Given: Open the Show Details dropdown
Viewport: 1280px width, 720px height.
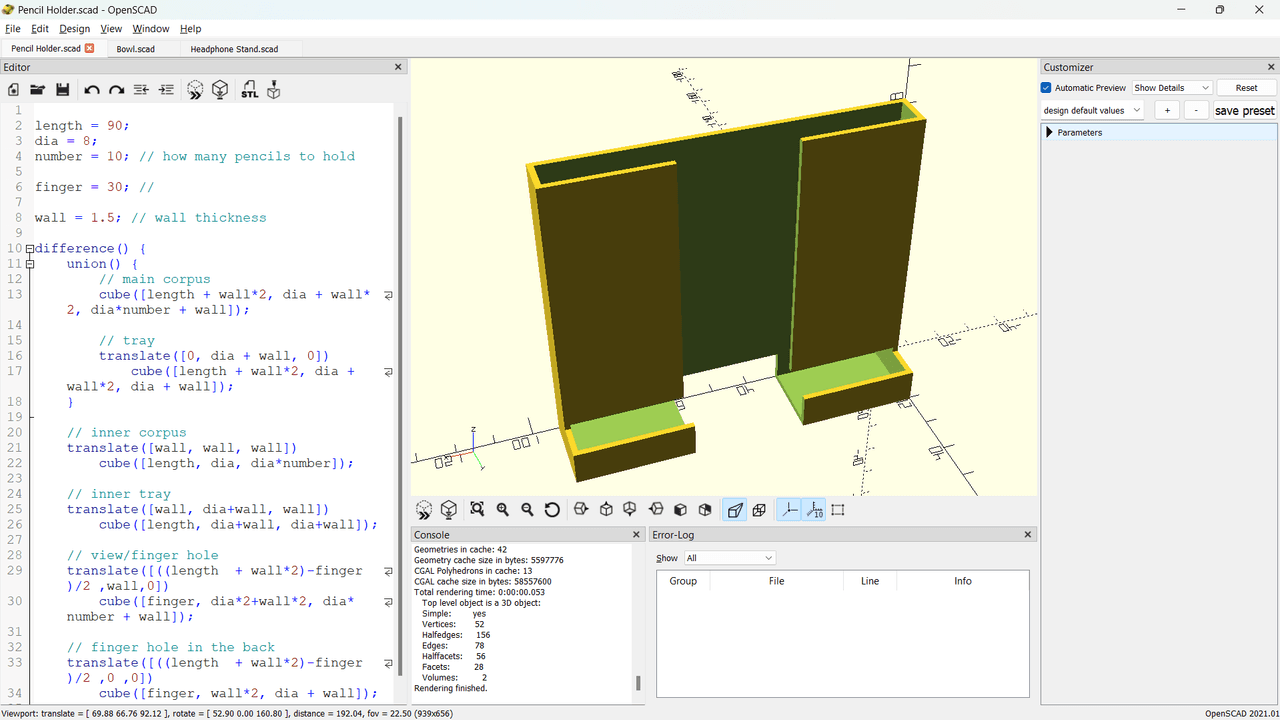Looking at the screenshot, I should 1172,88.
